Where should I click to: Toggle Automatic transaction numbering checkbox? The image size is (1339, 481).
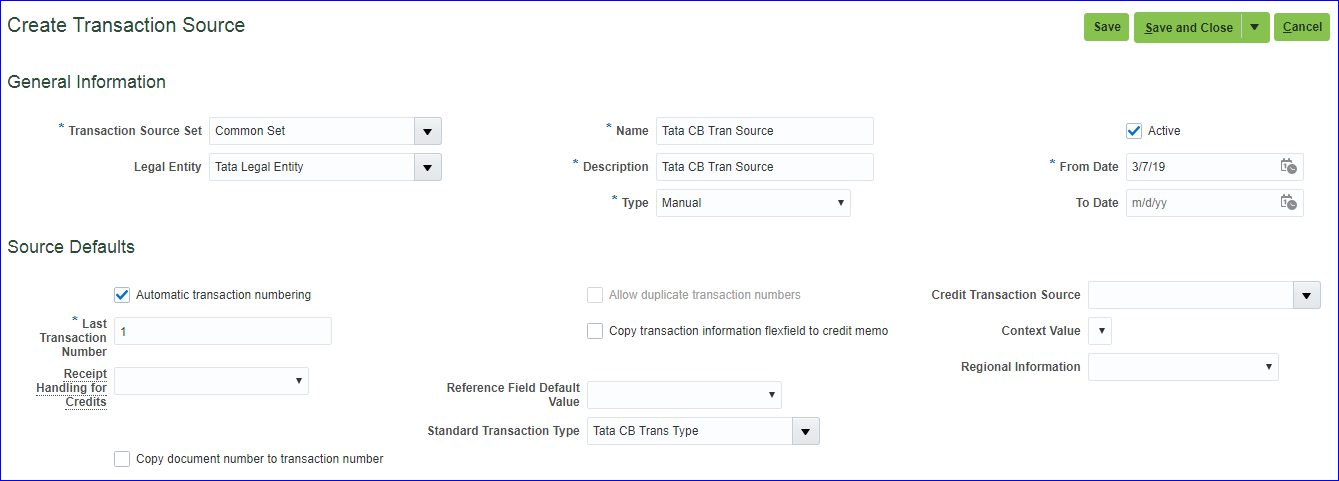click(122, 295)
